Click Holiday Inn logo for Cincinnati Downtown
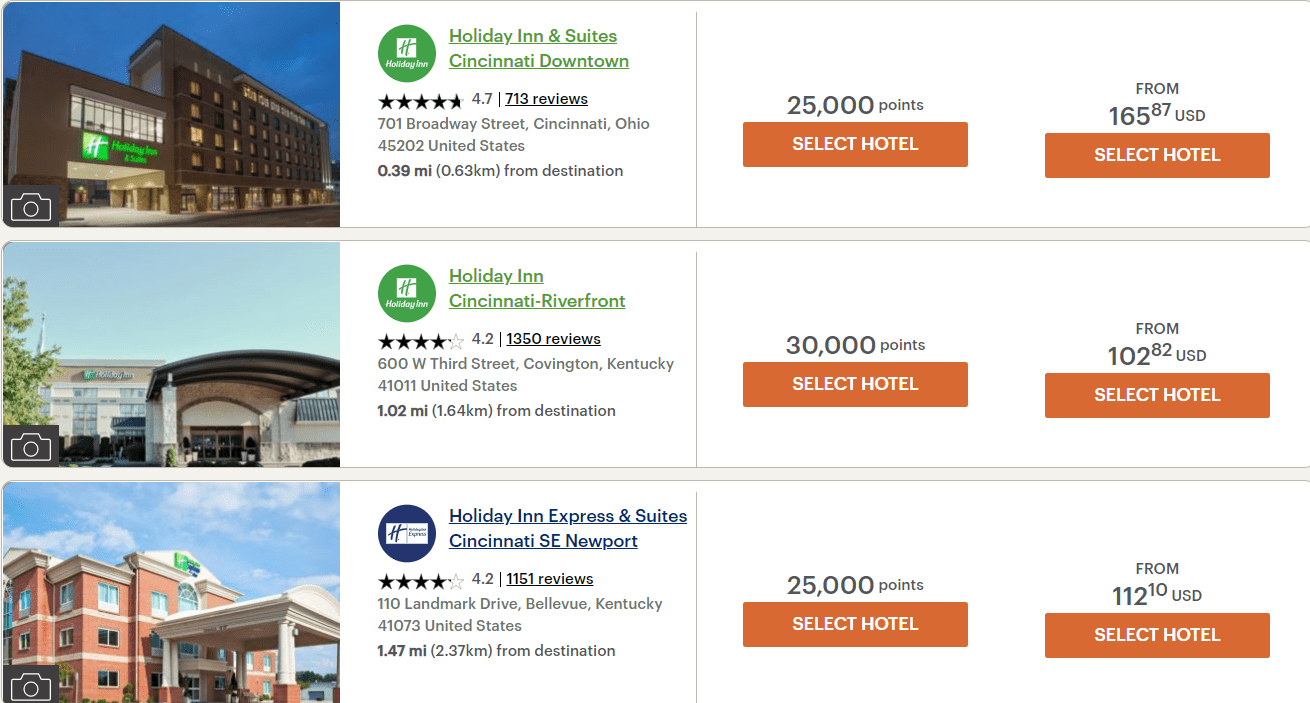Image resolution: width=1310 pixels, height=703 pixels. 407,53
